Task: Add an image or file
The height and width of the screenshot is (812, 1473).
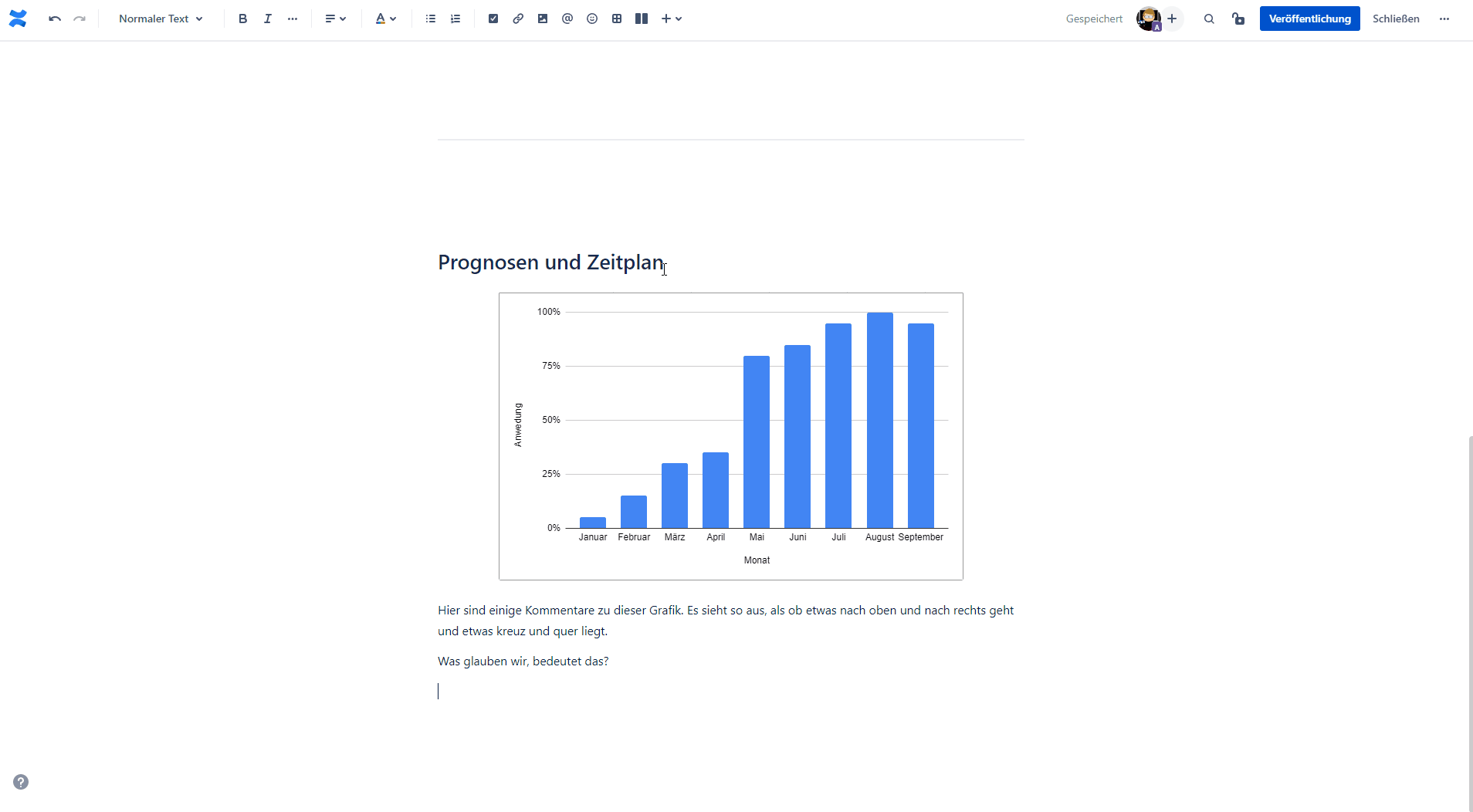Action: [543, 19]
